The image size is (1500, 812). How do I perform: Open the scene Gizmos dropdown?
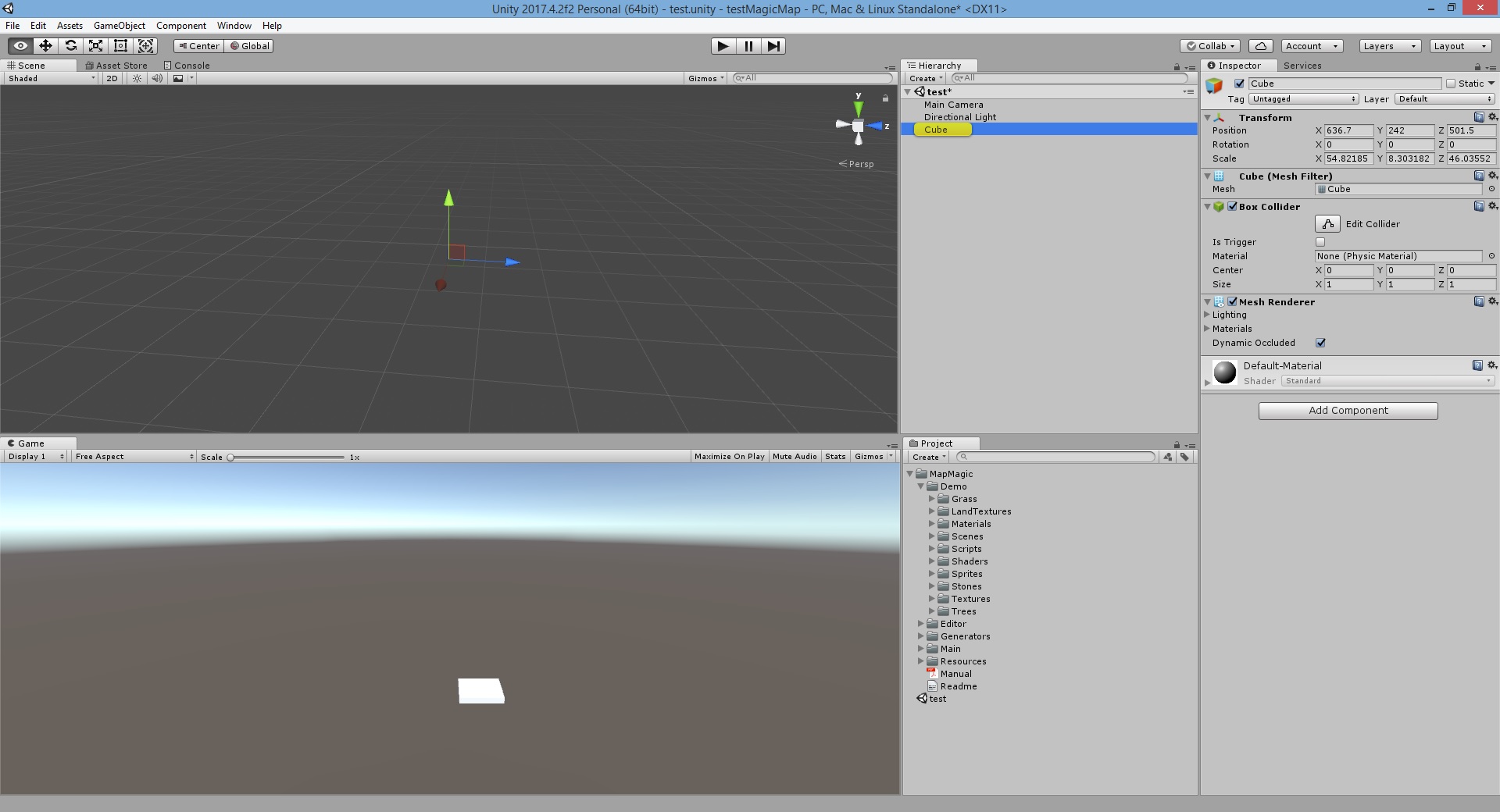(x=706, y=78)
